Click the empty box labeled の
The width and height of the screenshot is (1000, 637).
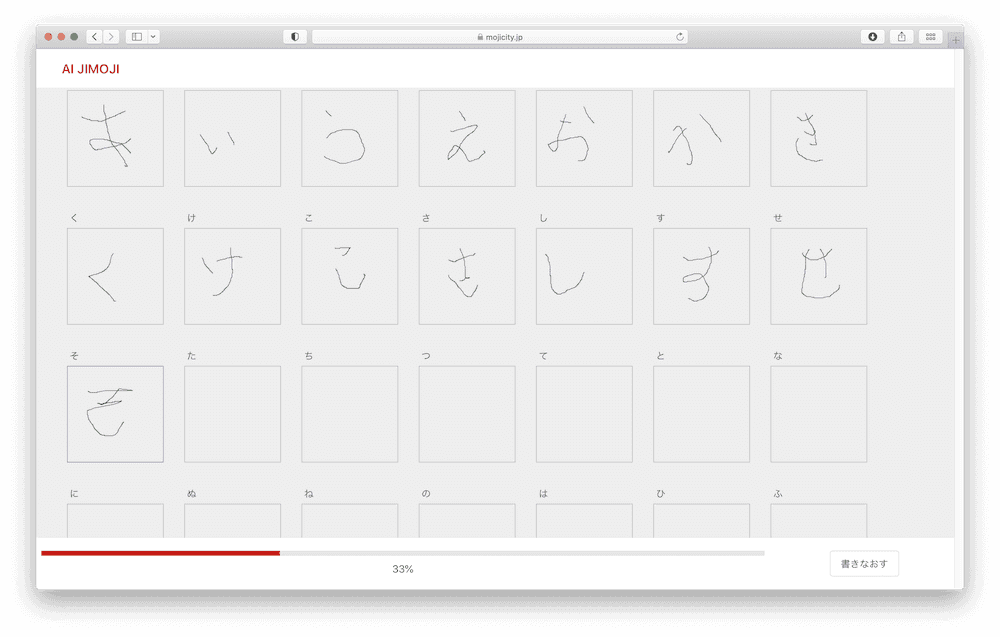pyautogui.click(x=467, y=520)
